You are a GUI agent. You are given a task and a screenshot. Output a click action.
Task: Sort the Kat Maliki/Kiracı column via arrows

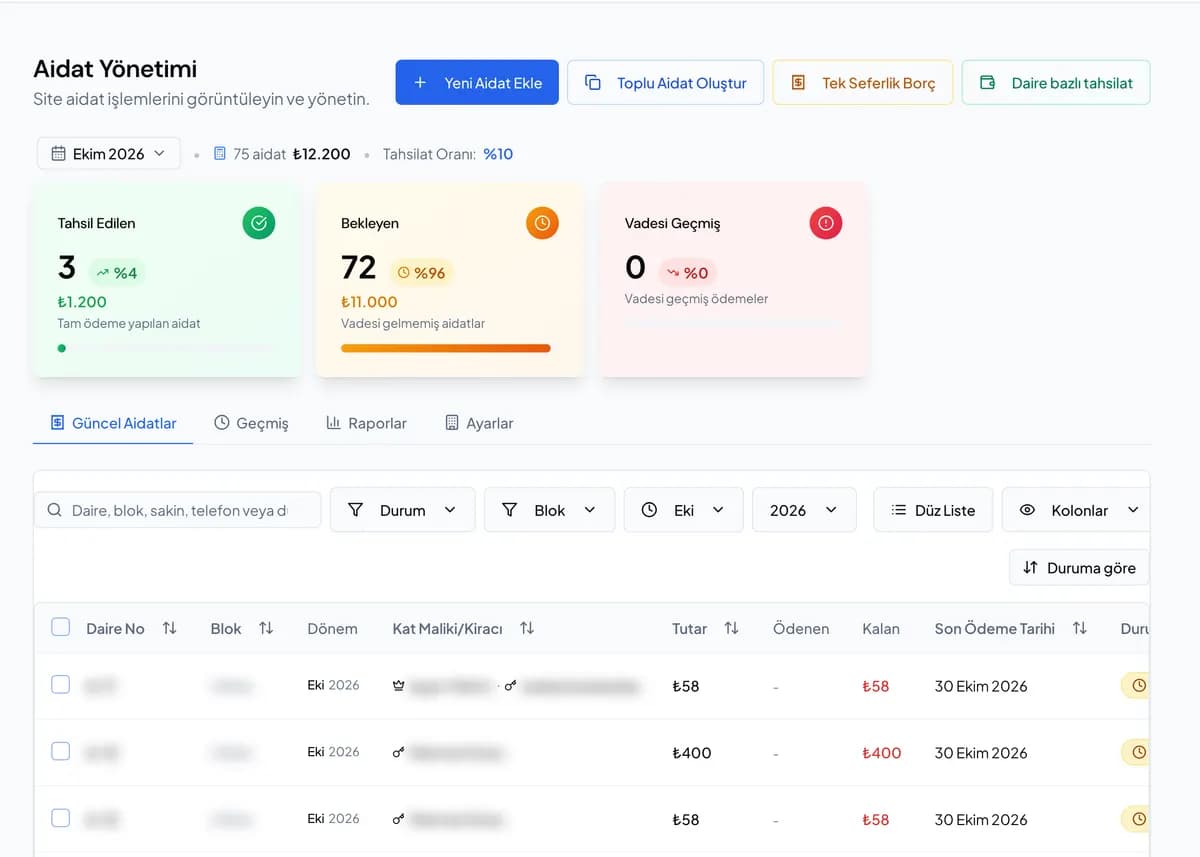(x=527, y=628)
